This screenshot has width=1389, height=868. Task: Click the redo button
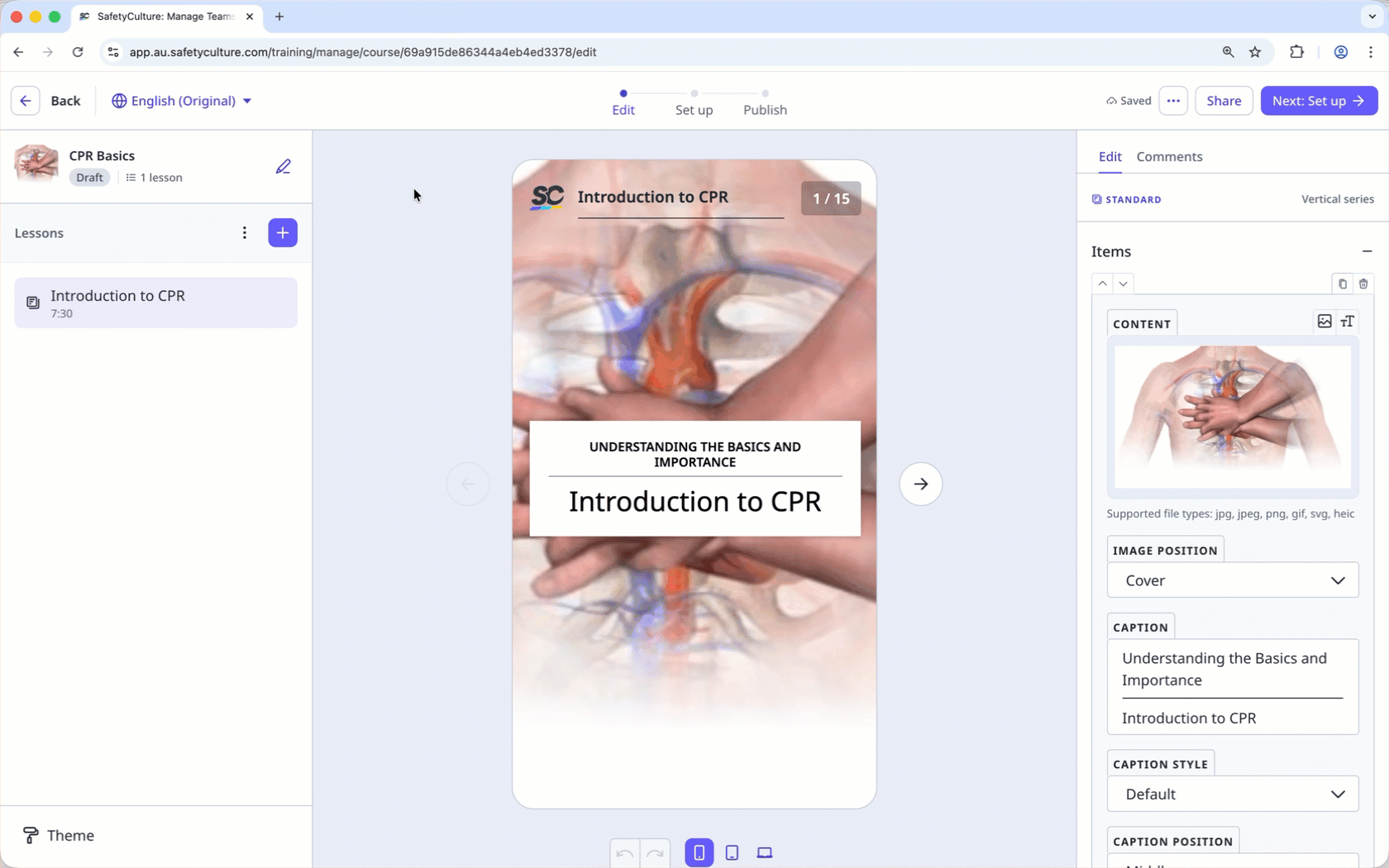[x=656, y=853]
